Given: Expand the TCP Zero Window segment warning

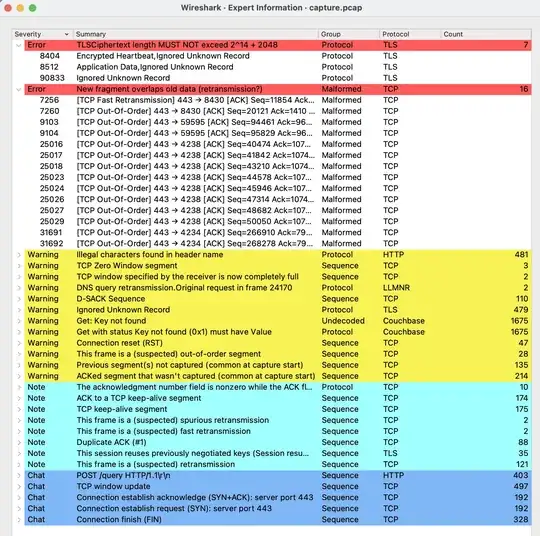Looking at the screenshot, I should coord(19,266).
